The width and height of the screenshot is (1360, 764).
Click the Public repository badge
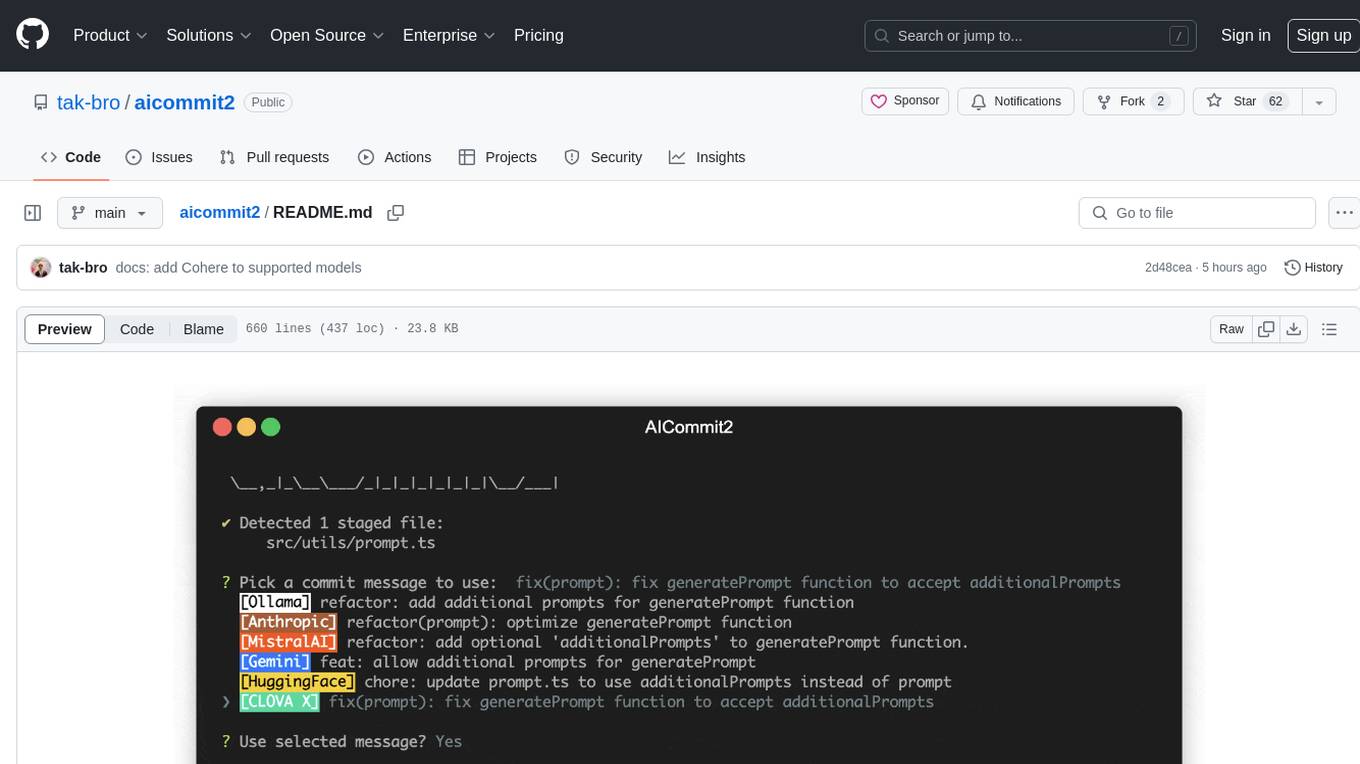click(x=268, y=102)
